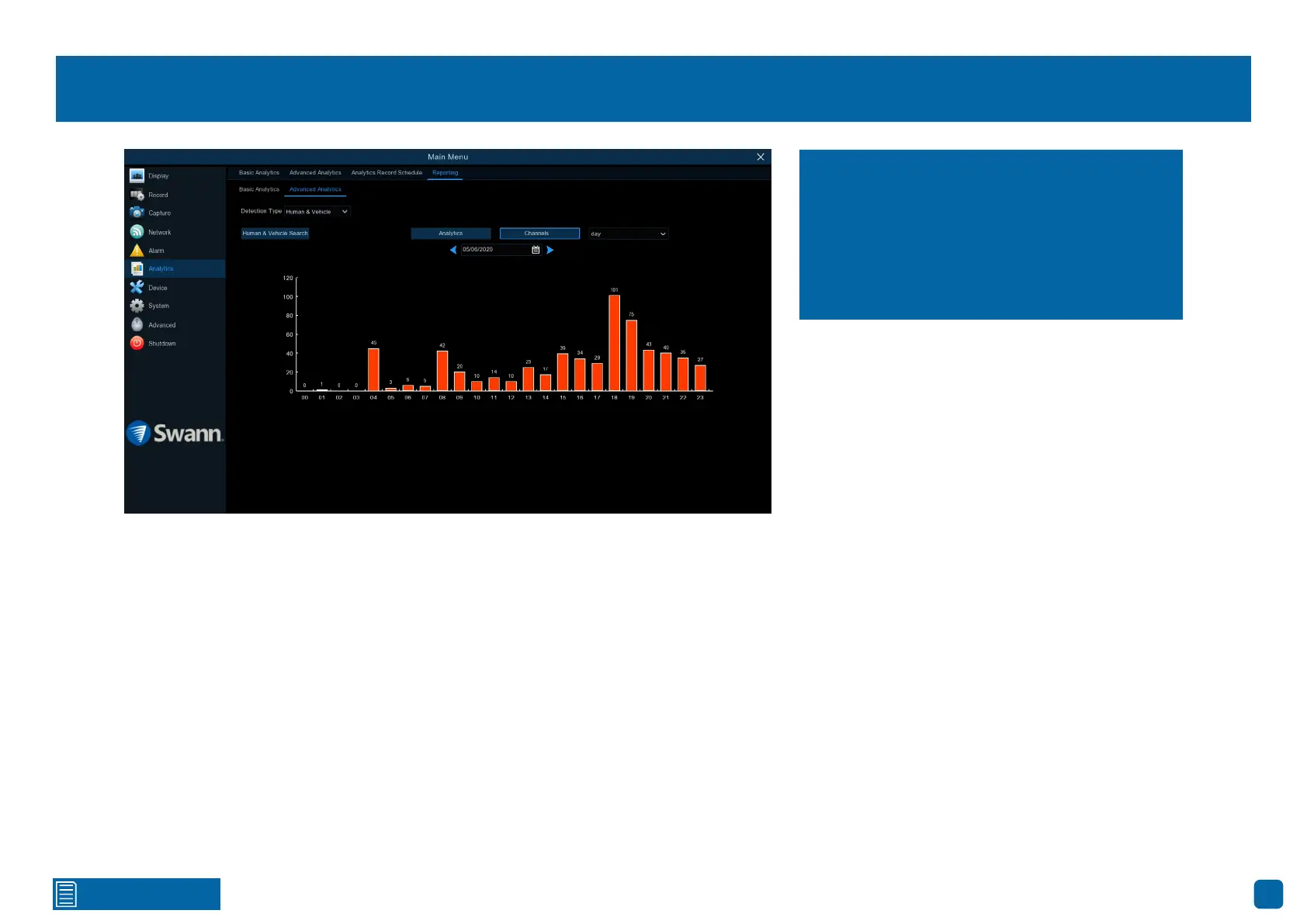Image resolution: width=1307 pixels, height=924 pixels.
Task: Open Capture settings camera icon
Action: click(137, 213)
